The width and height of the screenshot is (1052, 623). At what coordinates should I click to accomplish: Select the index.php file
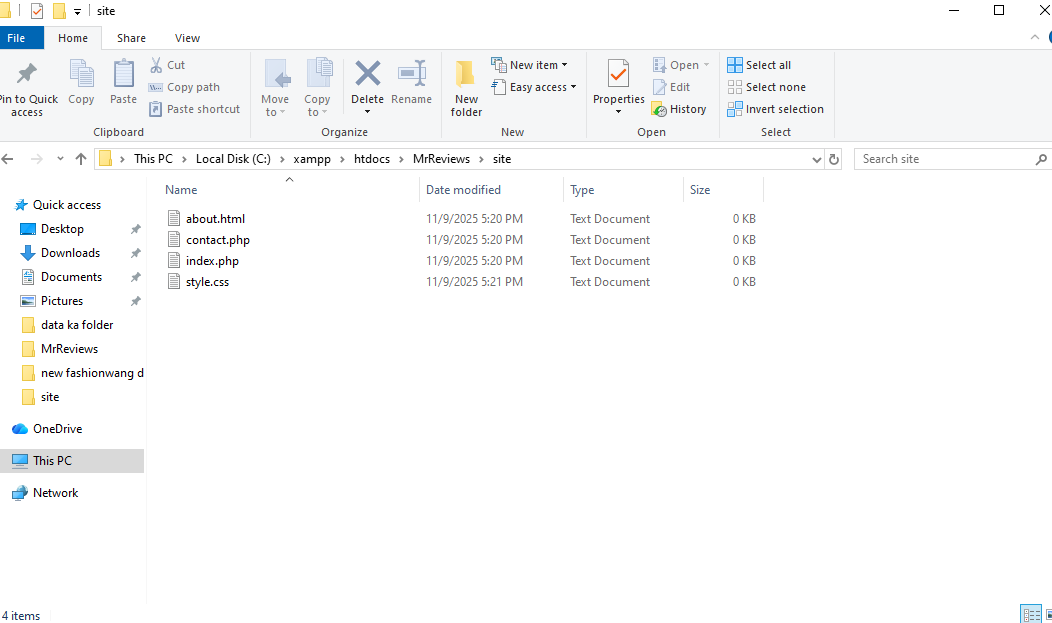pos(212,261)
